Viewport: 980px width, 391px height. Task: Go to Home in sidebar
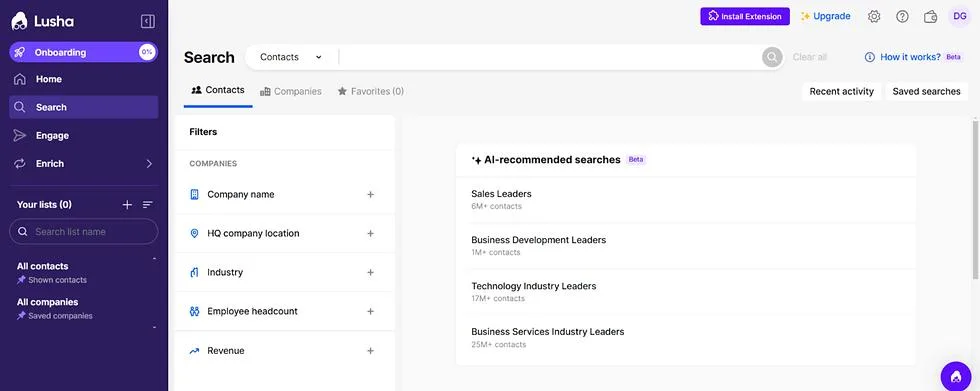[x=84, y=79]
